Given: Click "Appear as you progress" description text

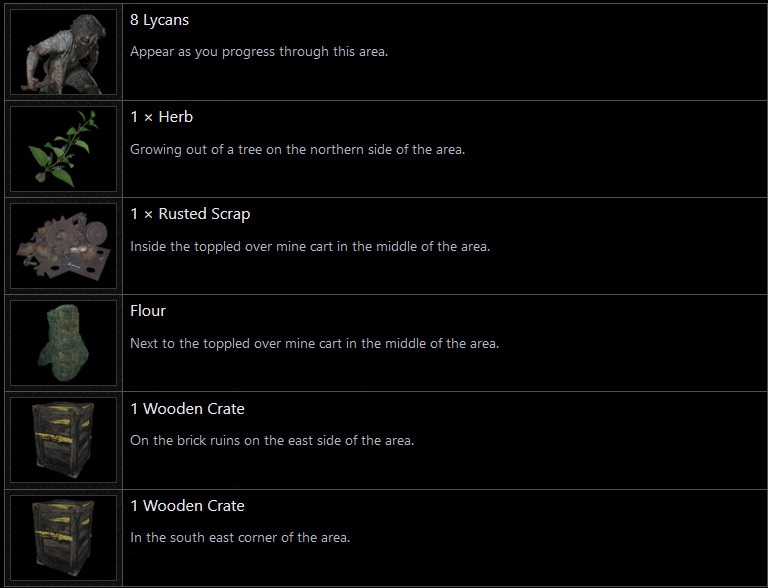Looking at the screenshot, I should 259,51.
